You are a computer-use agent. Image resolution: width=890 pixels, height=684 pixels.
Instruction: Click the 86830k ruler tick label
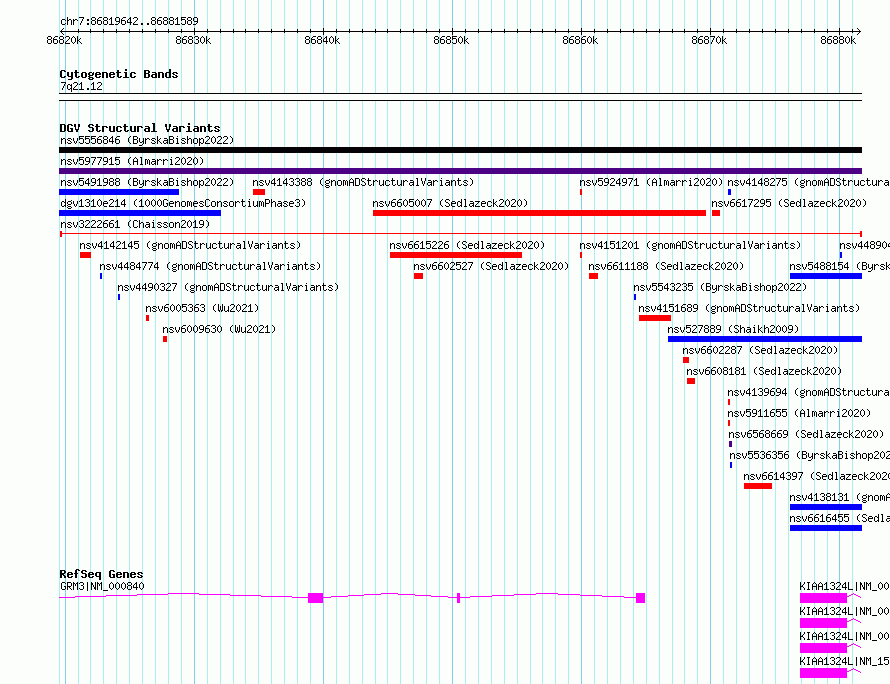(x=194, y=40)
